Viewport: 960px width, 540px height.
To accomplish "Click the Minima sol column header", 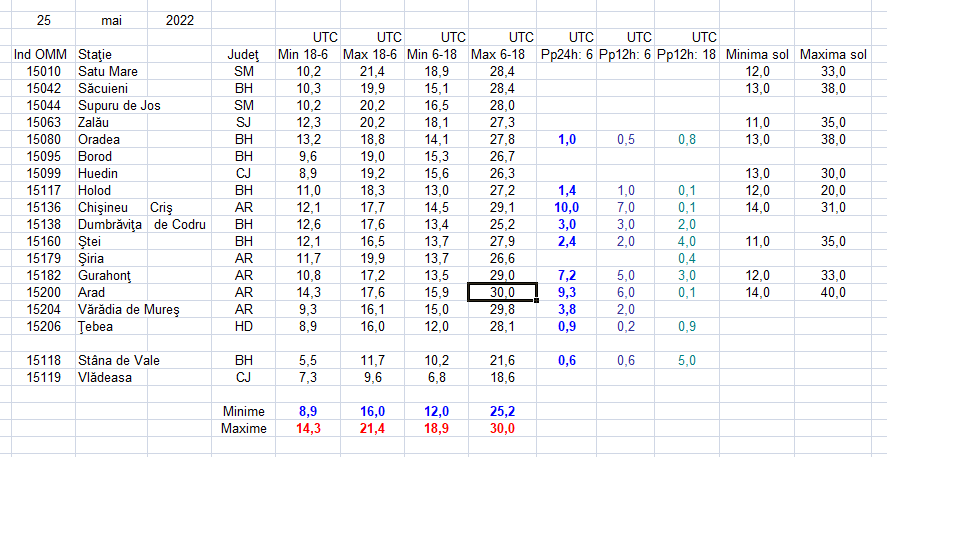I will point(757,54).
